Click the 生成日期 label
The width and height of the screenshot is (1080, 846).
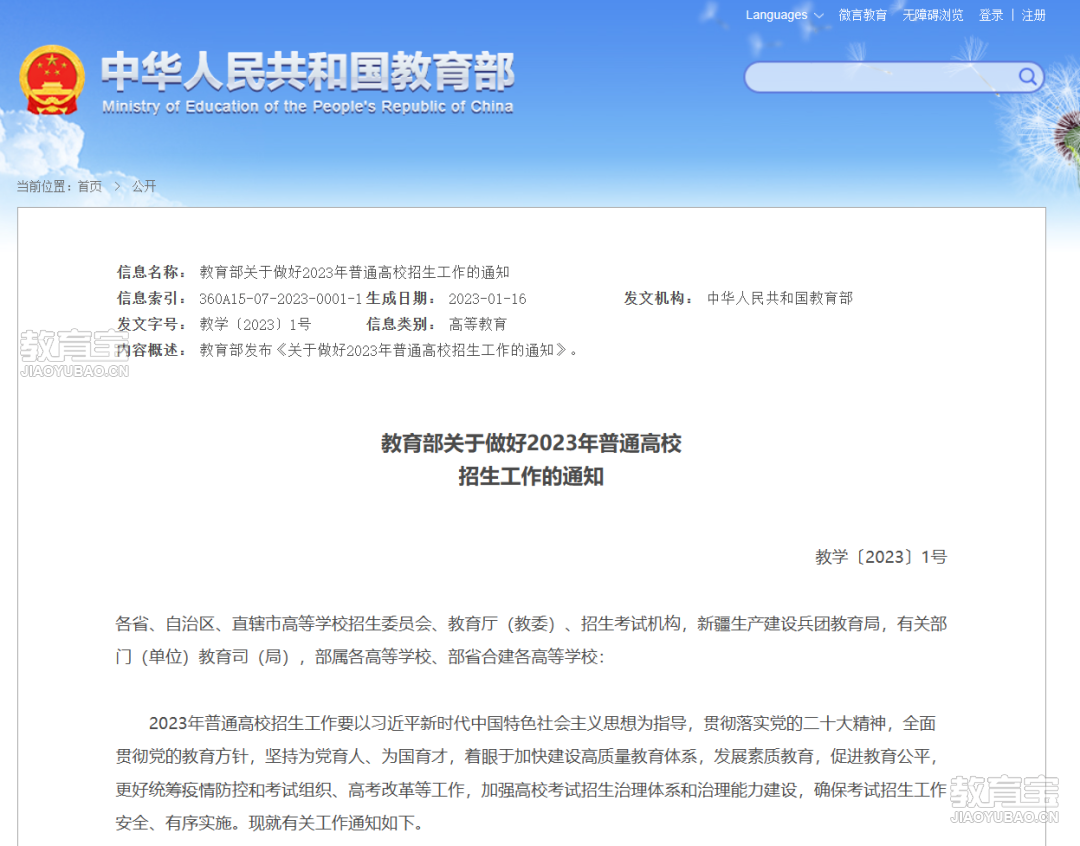400,298
